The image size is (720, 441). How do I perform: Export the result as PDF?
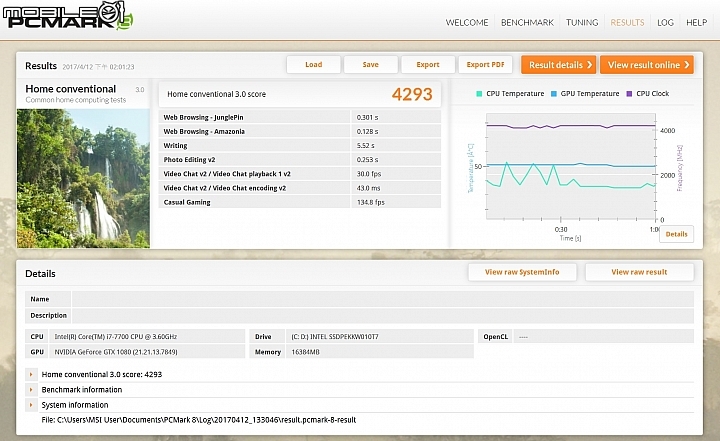tap(485, 65)
